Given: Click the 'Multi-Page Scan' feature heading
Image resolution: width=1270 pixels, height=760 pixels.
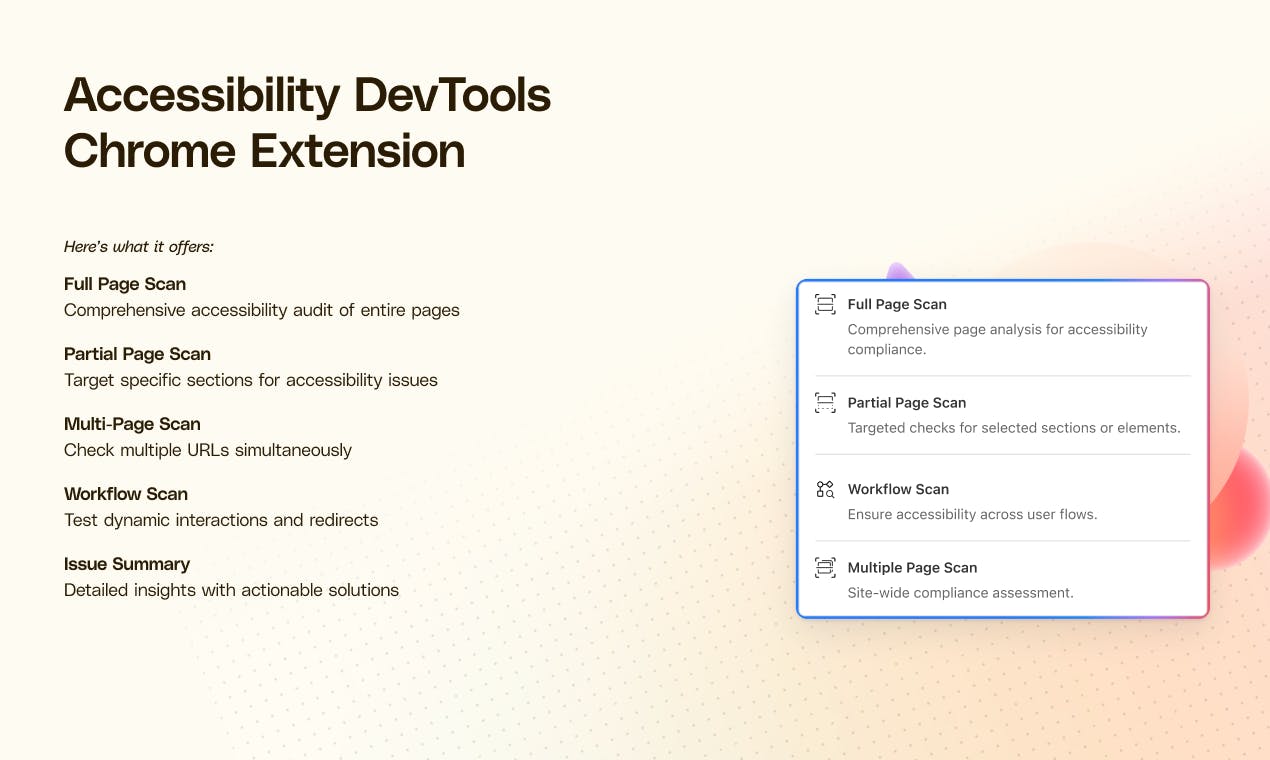Looking at the screenshot, I should click(x=132, y=424).
